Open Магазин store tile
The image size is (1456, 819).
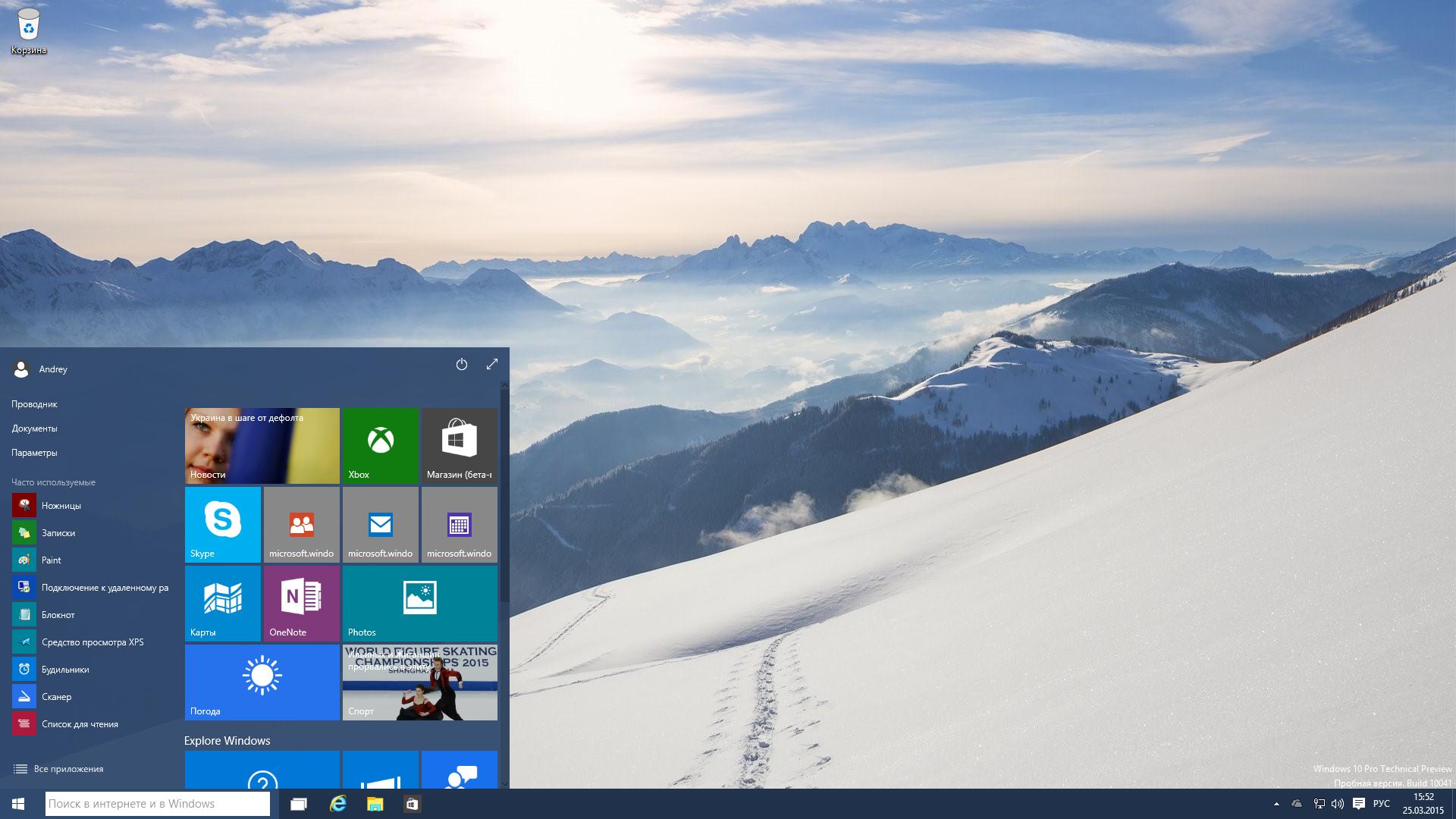459,445
